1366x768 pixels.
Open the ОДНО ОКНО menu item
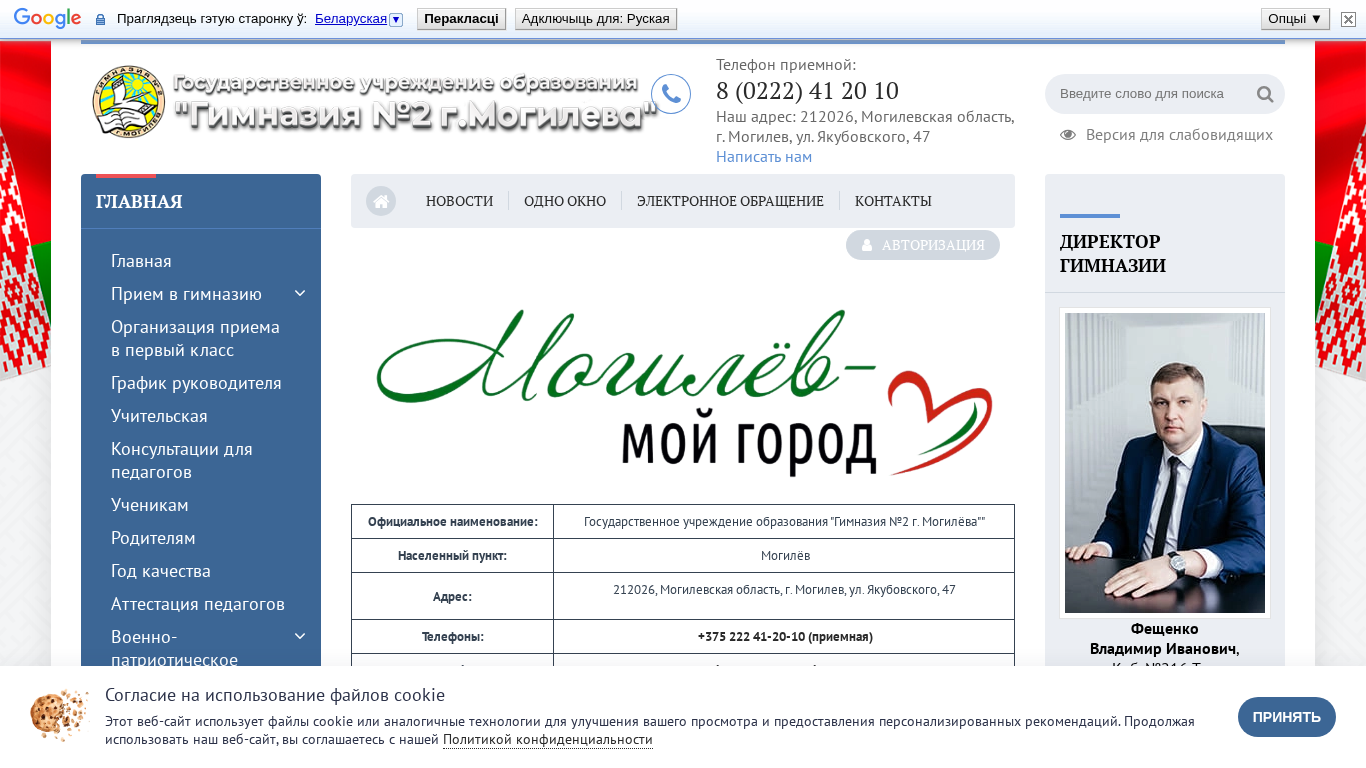(x=565, y=201)
